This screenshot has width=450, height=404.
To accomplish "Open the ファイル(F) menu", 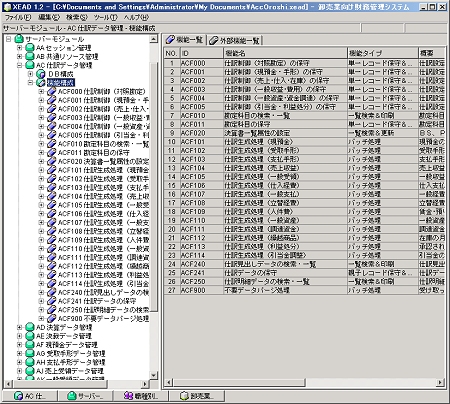I will coord(18,17).
